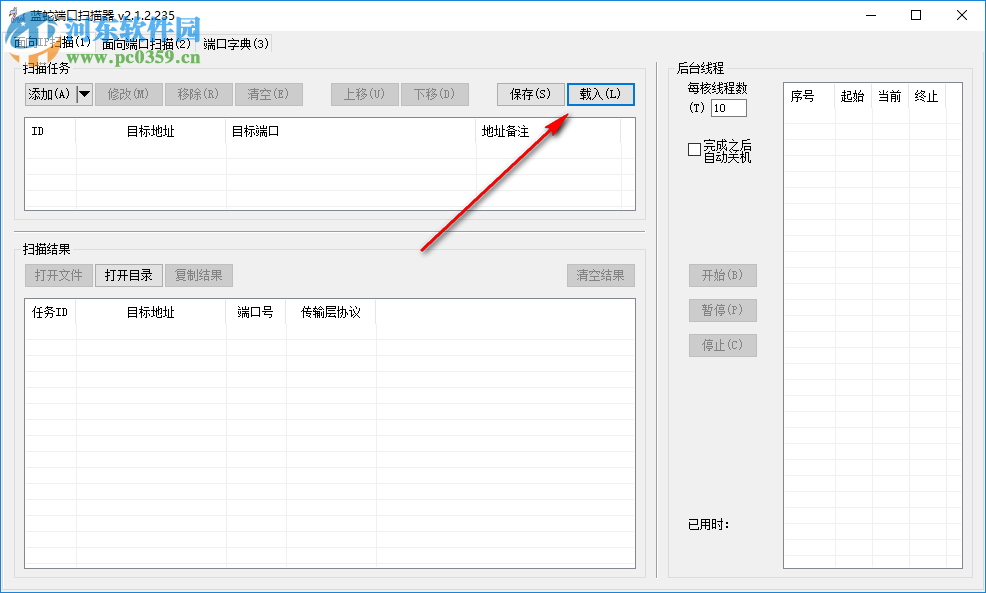The width and height of the screenshot is (986, 593).
Task: Click 目标地址 header in task list
Action: 150,131
